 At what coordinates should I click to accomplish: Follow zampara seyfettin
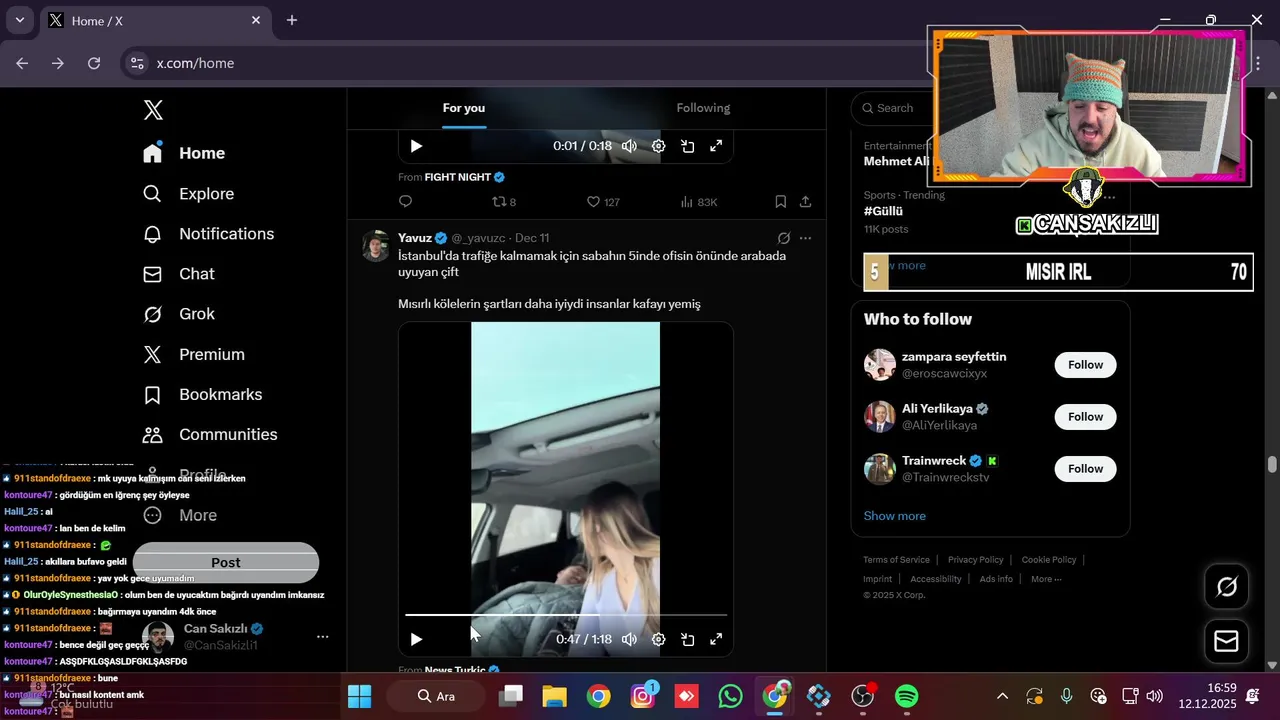tap(1085, 365)
